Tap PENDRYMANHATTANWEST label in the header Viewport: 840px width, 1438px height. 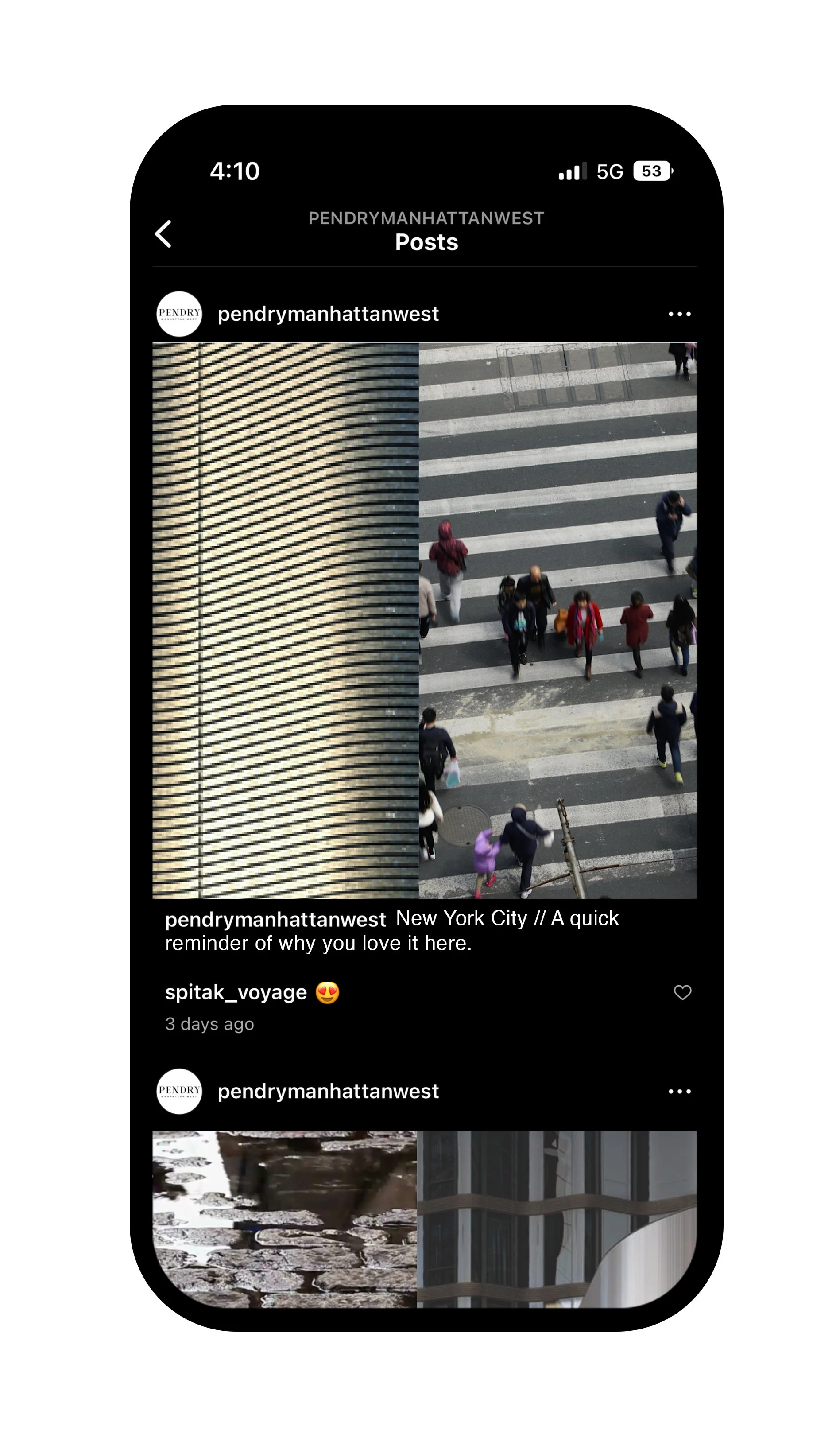click(x=426, y=218)
